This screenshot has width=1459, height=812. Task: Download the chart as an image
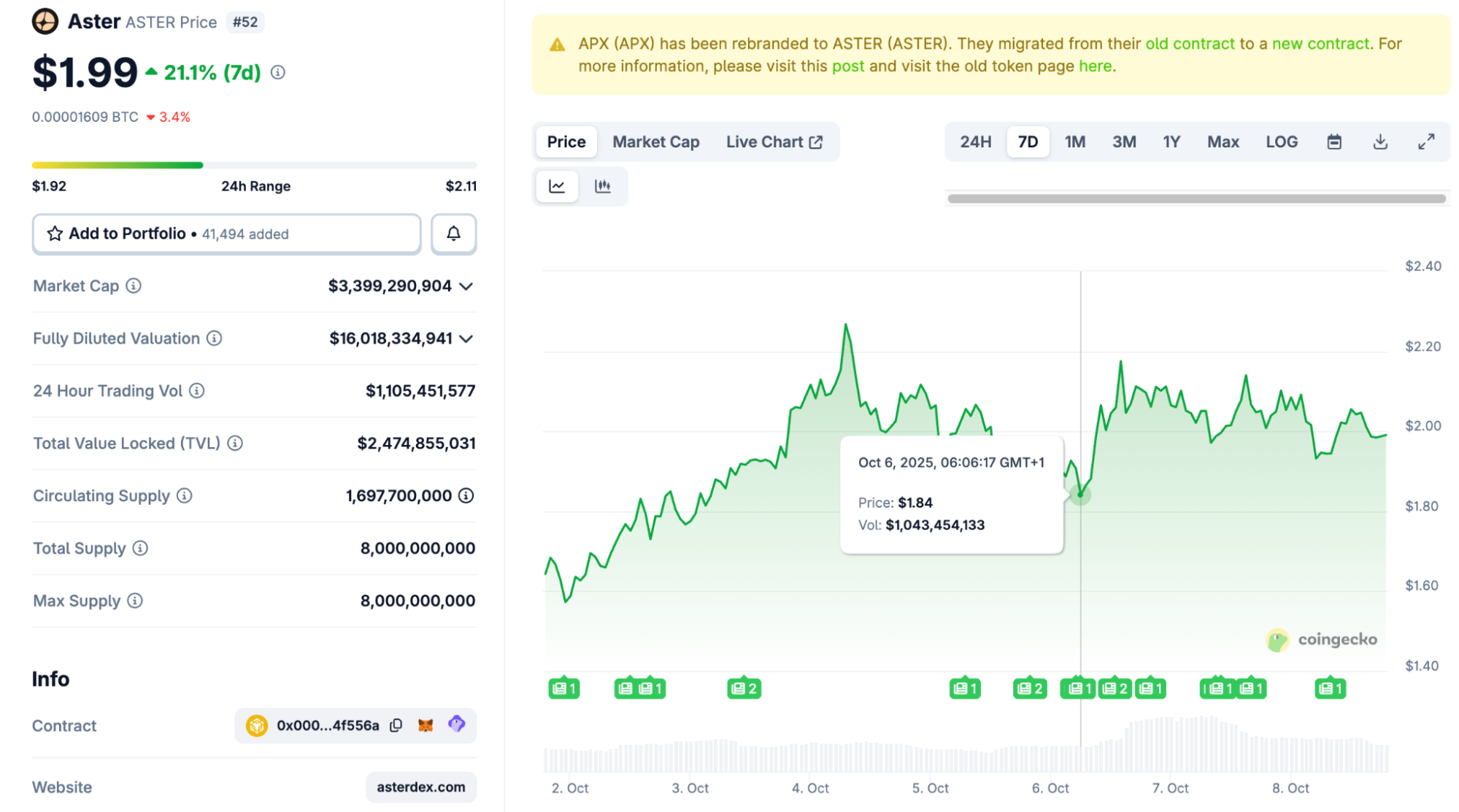(1380, 142)
